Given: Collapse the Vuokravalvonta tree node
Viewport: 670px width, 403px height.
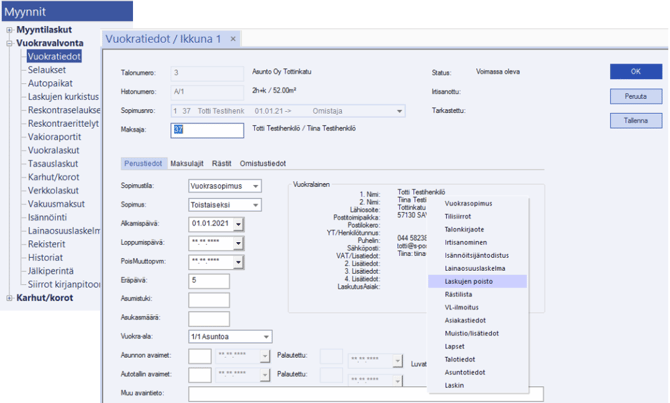Looking at the screenshot, I should (9, 44).
